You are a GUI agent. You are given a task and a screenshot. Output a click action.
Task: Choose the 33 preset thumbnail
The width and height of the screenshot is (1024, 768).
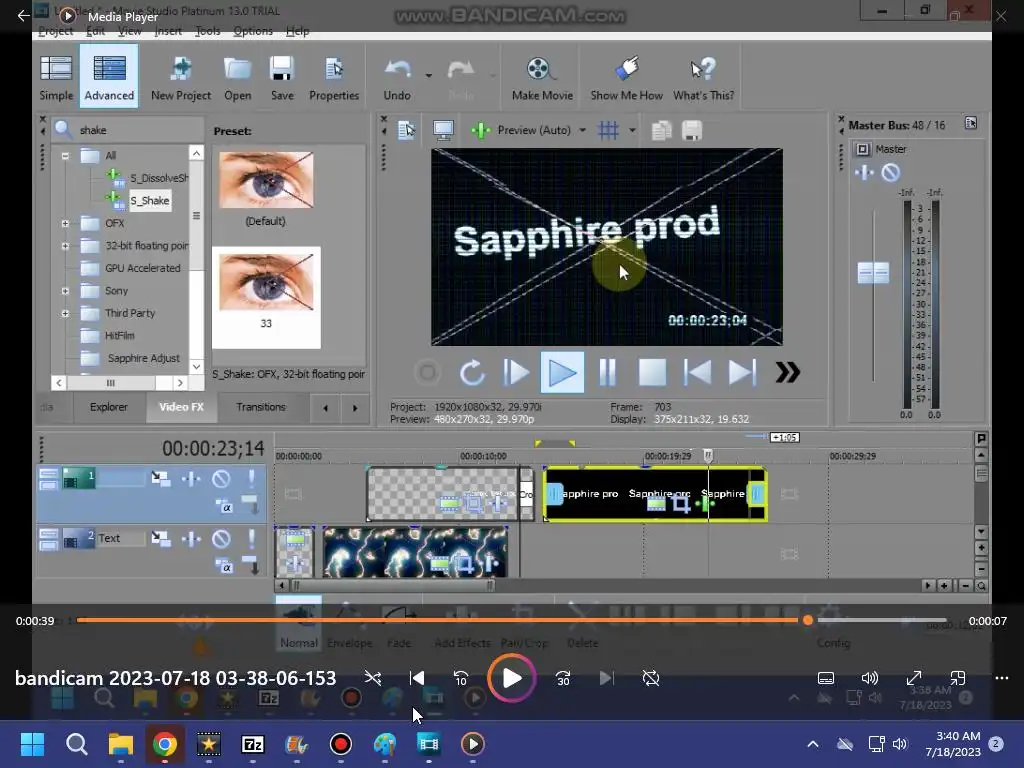coord(266,281)
